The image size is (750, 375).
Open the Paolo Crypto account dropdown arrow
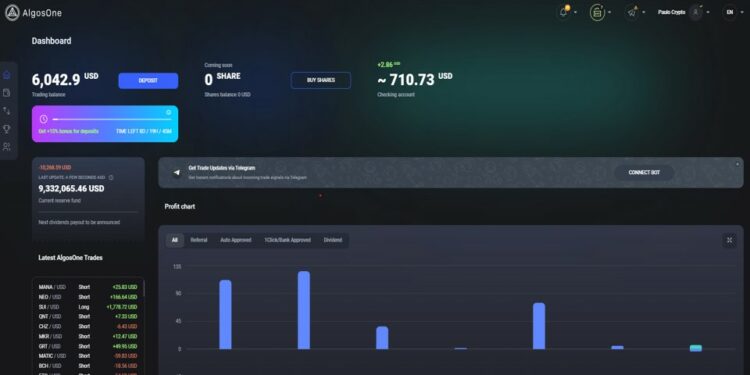tap(708, 12)
